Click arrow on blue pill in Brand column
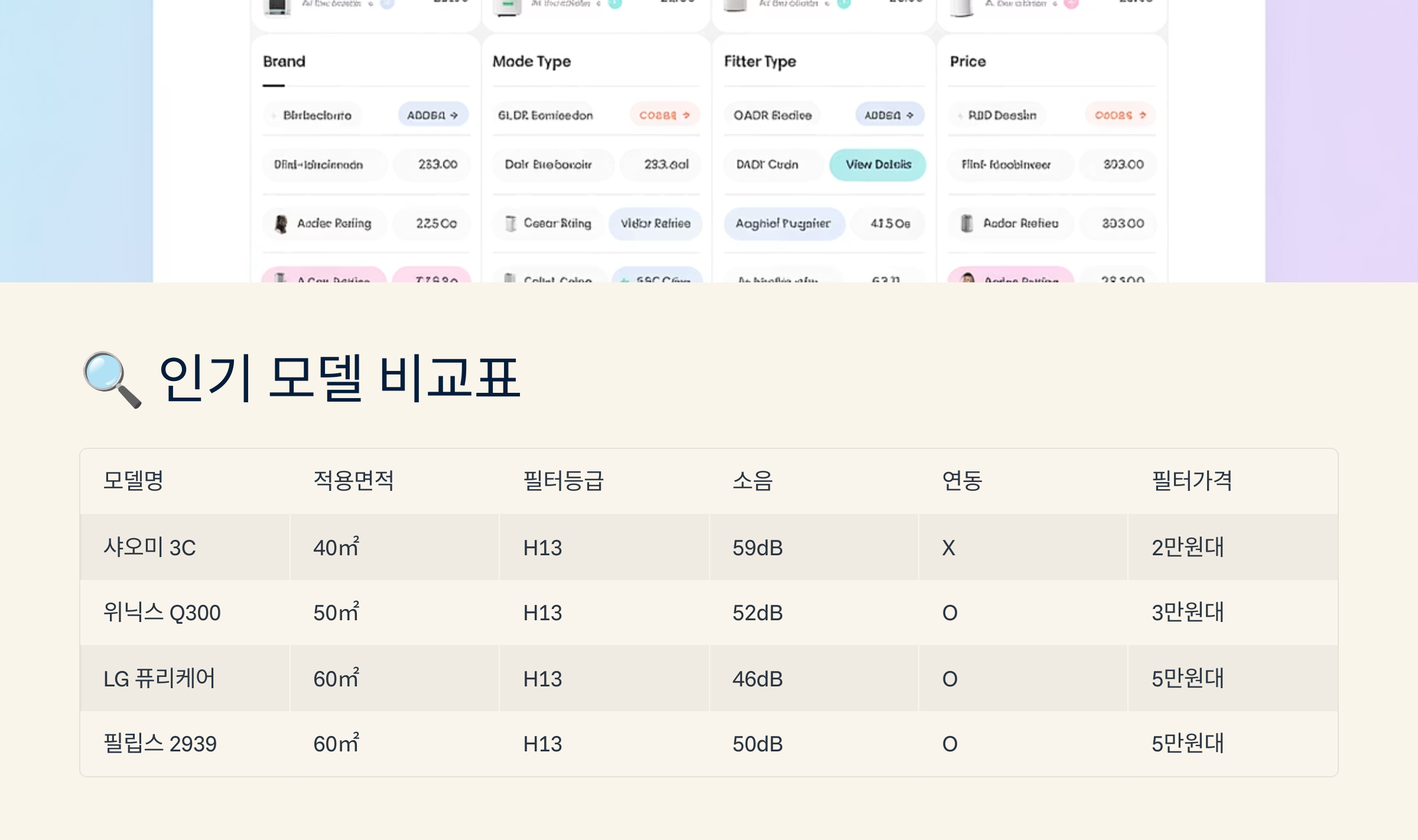1418x840 pixels. click(x=454, y=115)
